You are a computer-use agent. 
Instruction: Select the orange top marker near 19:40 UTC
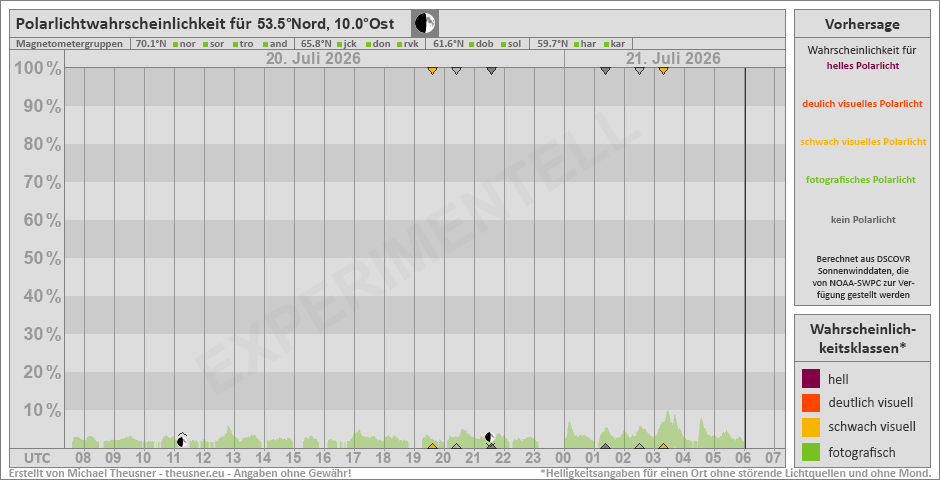432,70
